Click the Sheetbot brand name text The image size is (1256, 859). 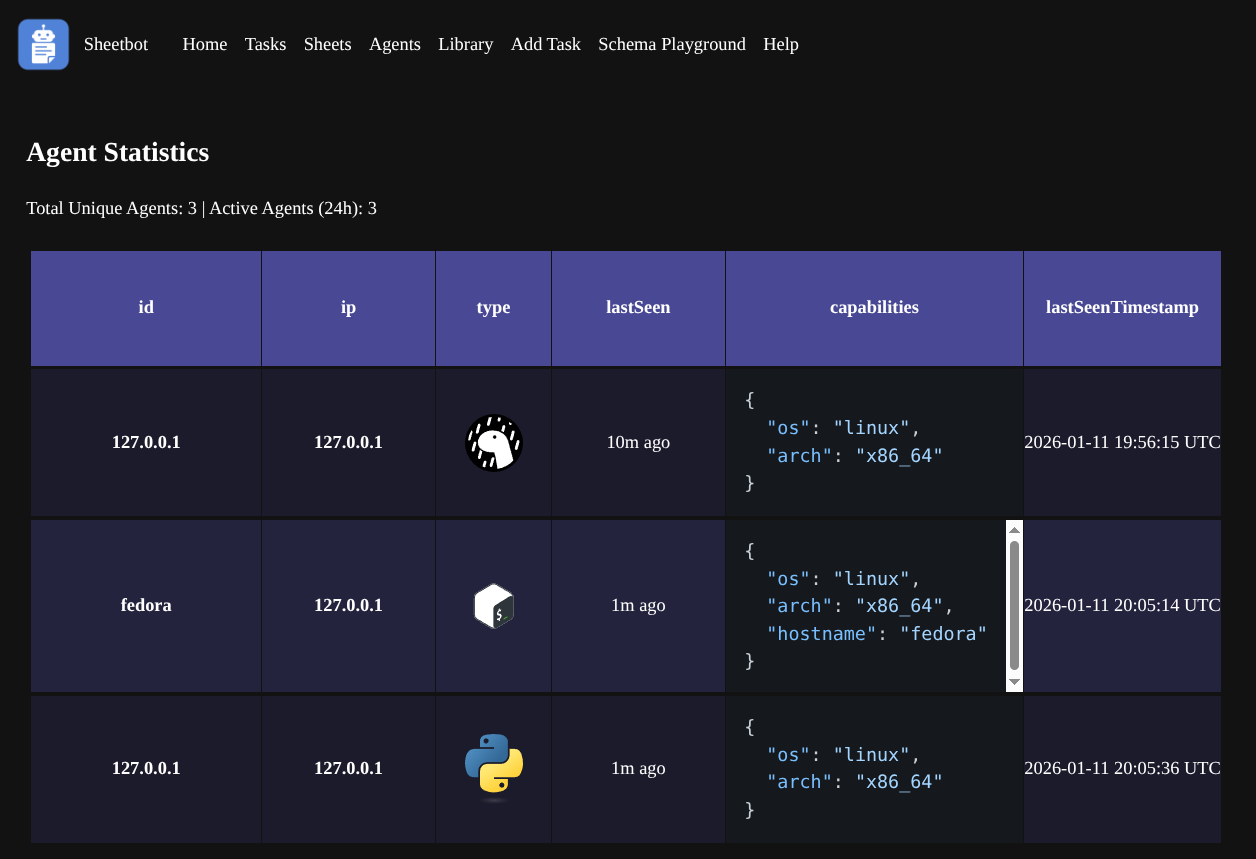116,44
